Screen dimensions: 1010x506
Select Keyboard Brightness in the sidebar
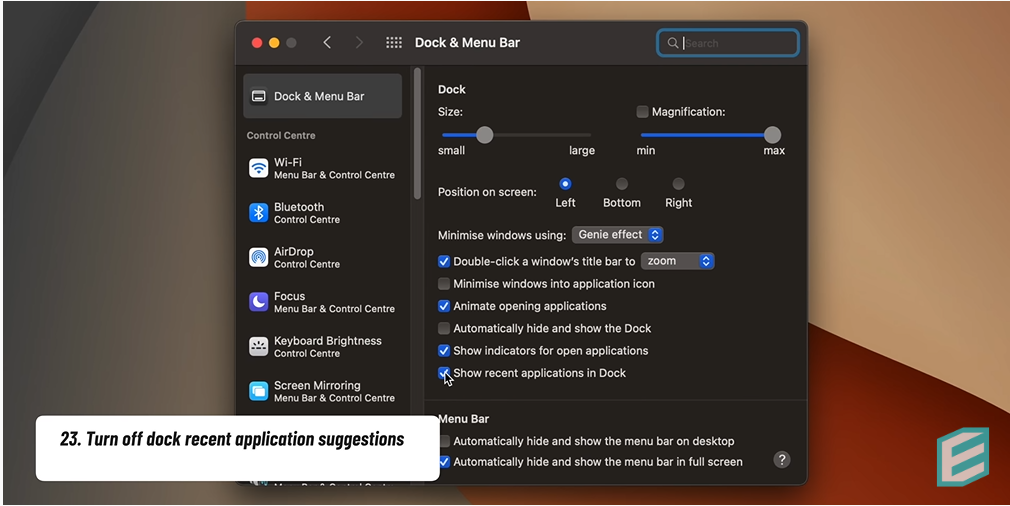(322, 346)
